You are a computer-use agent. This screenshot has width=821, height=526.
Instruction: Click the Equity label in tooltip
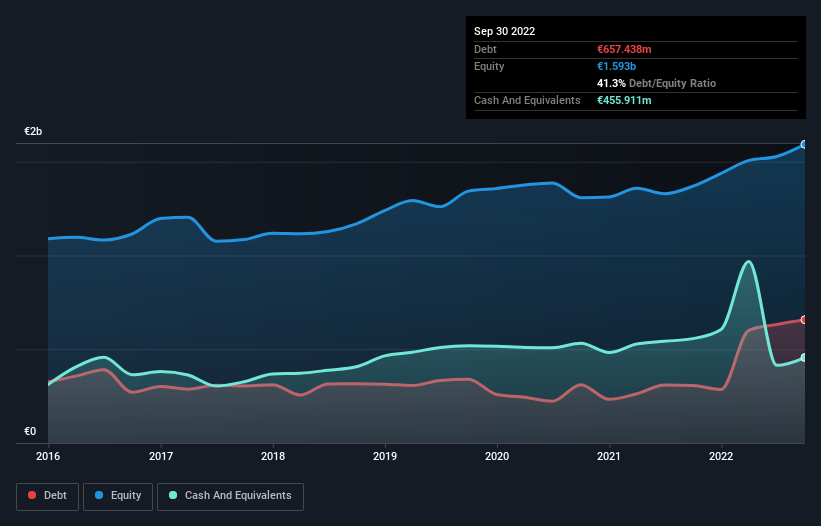coord(489,66)
